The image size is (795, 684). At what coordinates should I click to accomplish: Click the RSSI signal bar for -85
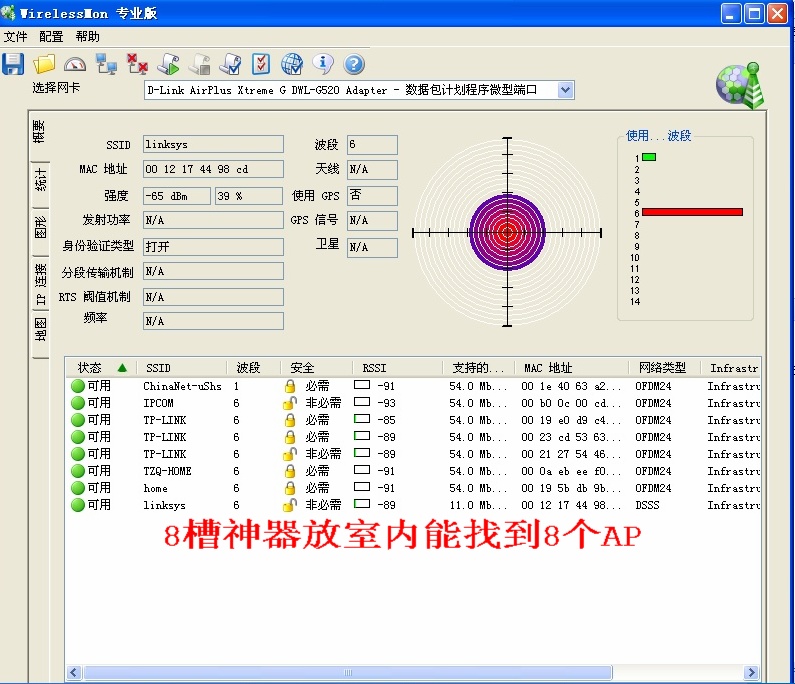362,419
